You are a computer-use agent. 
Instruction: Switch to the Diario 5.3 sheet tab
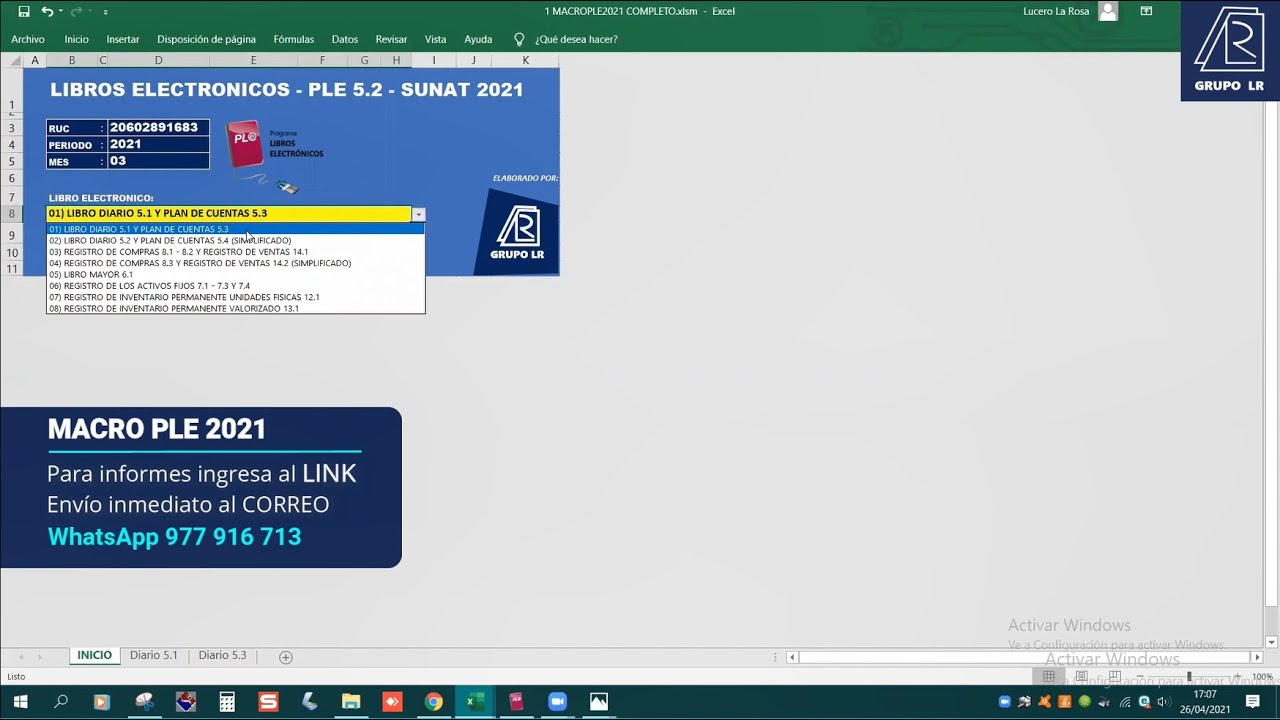pyautogui.click(x=222, y=655)
